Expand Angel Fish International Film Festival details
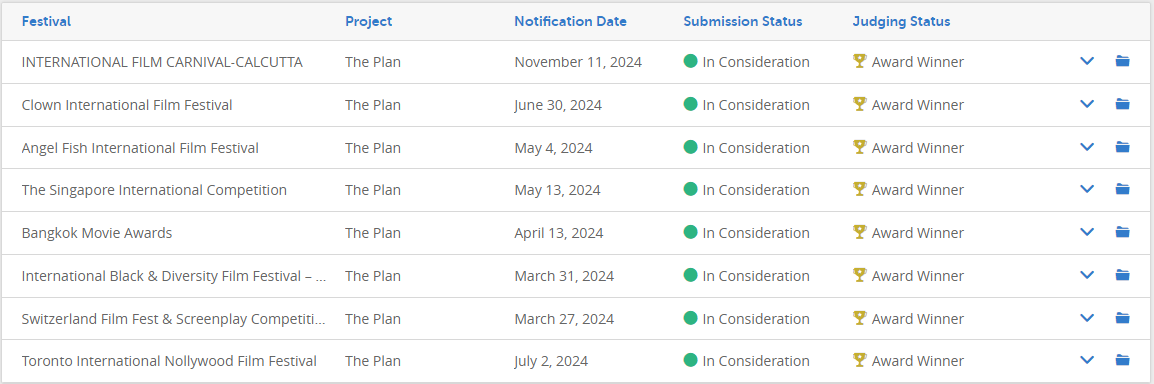 tap(1086, 146)
